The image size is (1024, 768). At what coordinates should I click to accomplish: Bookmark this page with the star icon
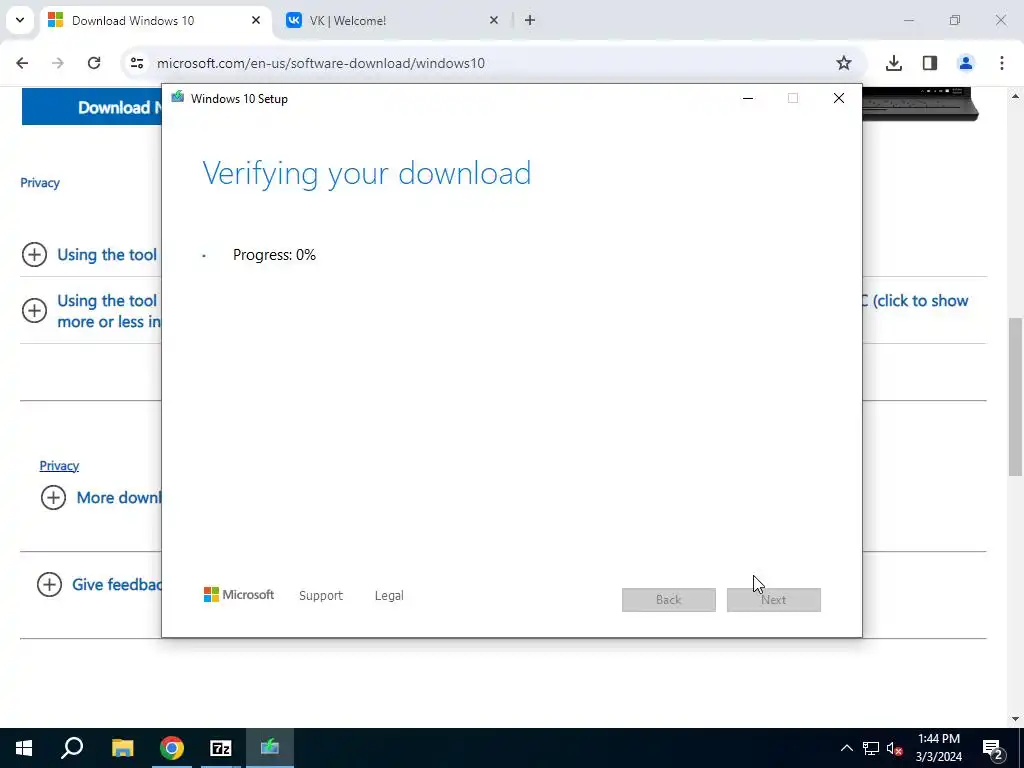click(844, 63)
